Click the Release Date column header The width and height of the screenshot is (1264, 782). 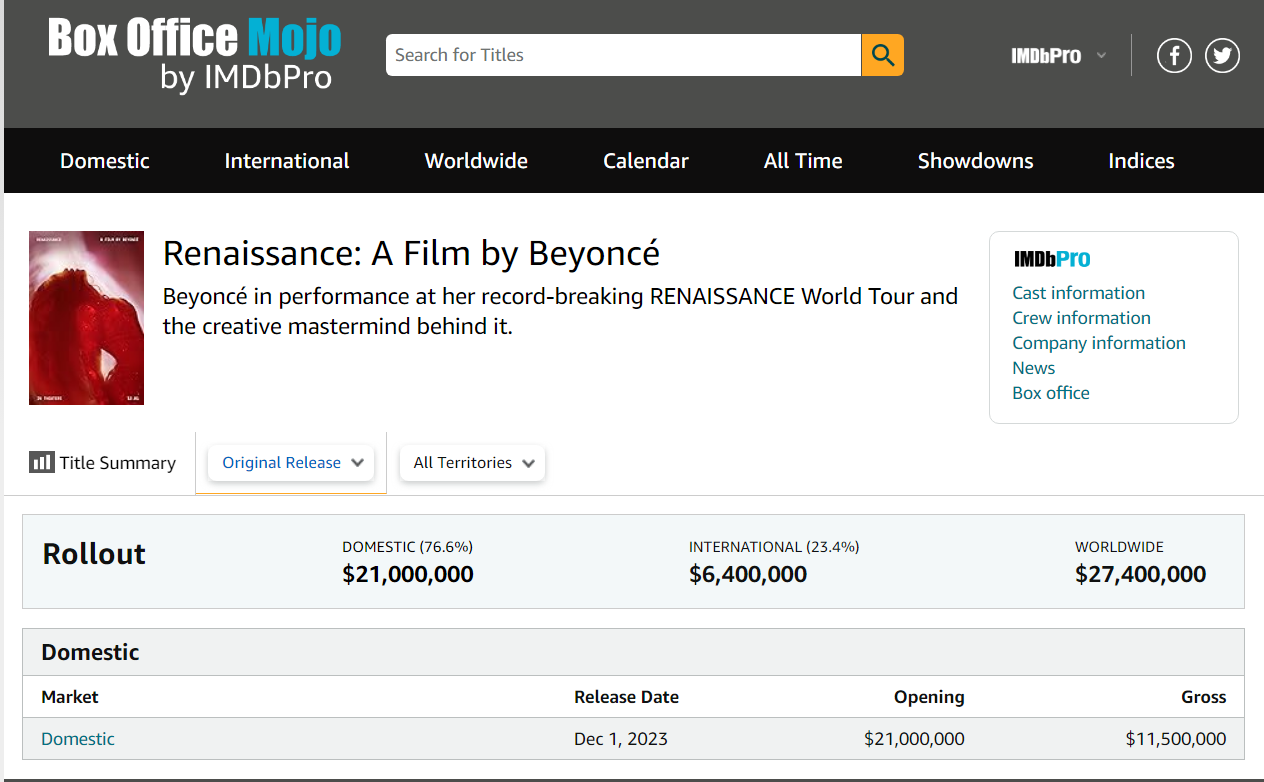coord(626,697)
